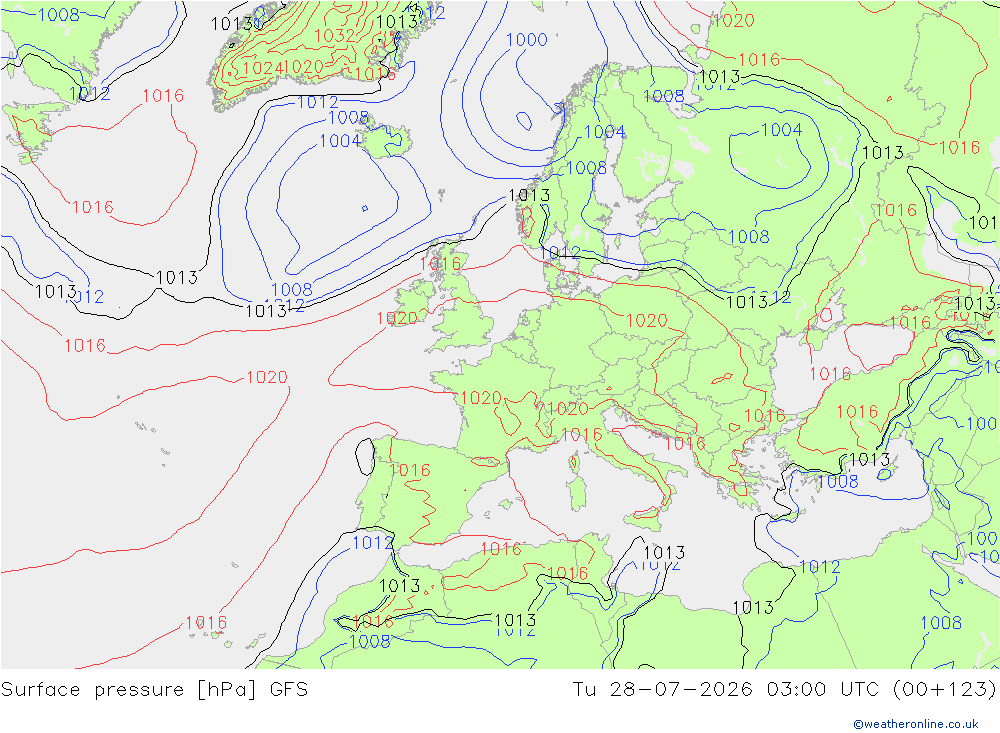
Task: Click the blue 1008 label over Morocco
Action: click(x=370, y=641)
